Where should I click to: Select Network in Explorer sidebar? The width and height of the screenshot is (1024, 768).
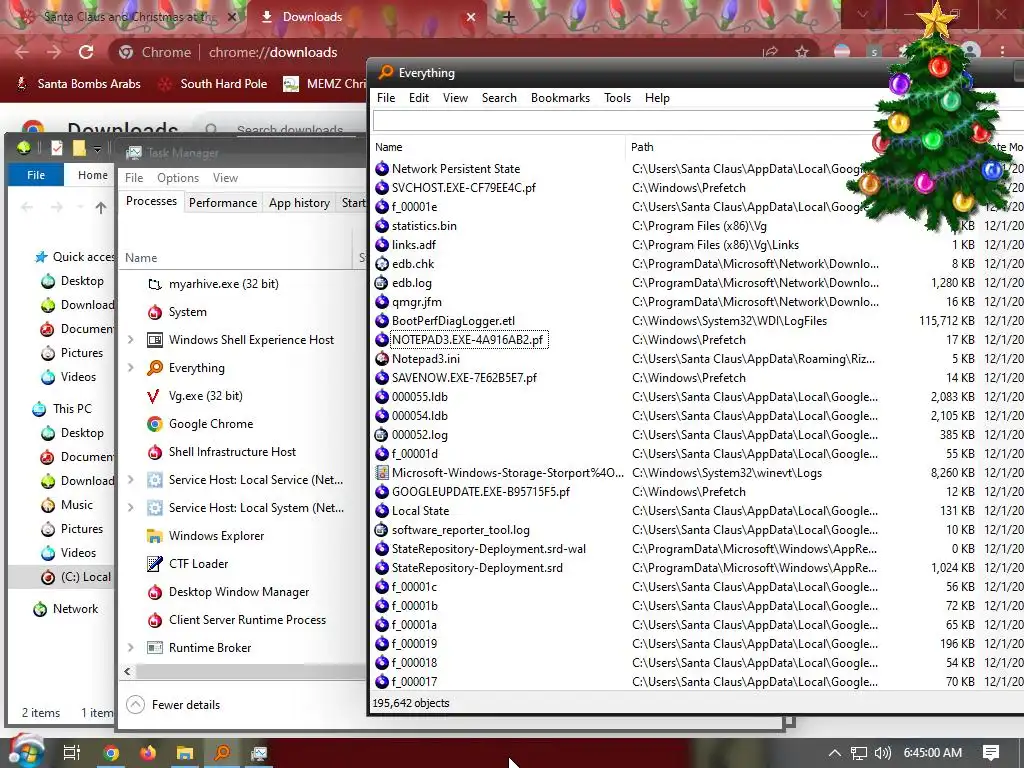65,609
